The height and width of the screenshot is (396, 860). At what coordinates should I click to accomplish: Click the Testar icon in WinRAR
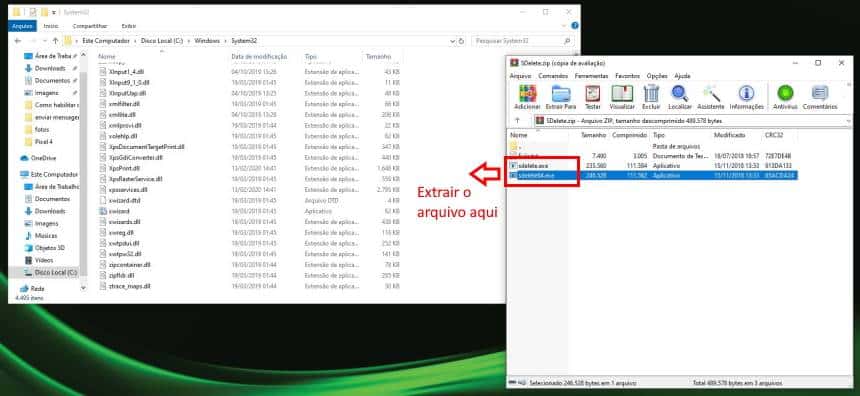pos(592,97)
